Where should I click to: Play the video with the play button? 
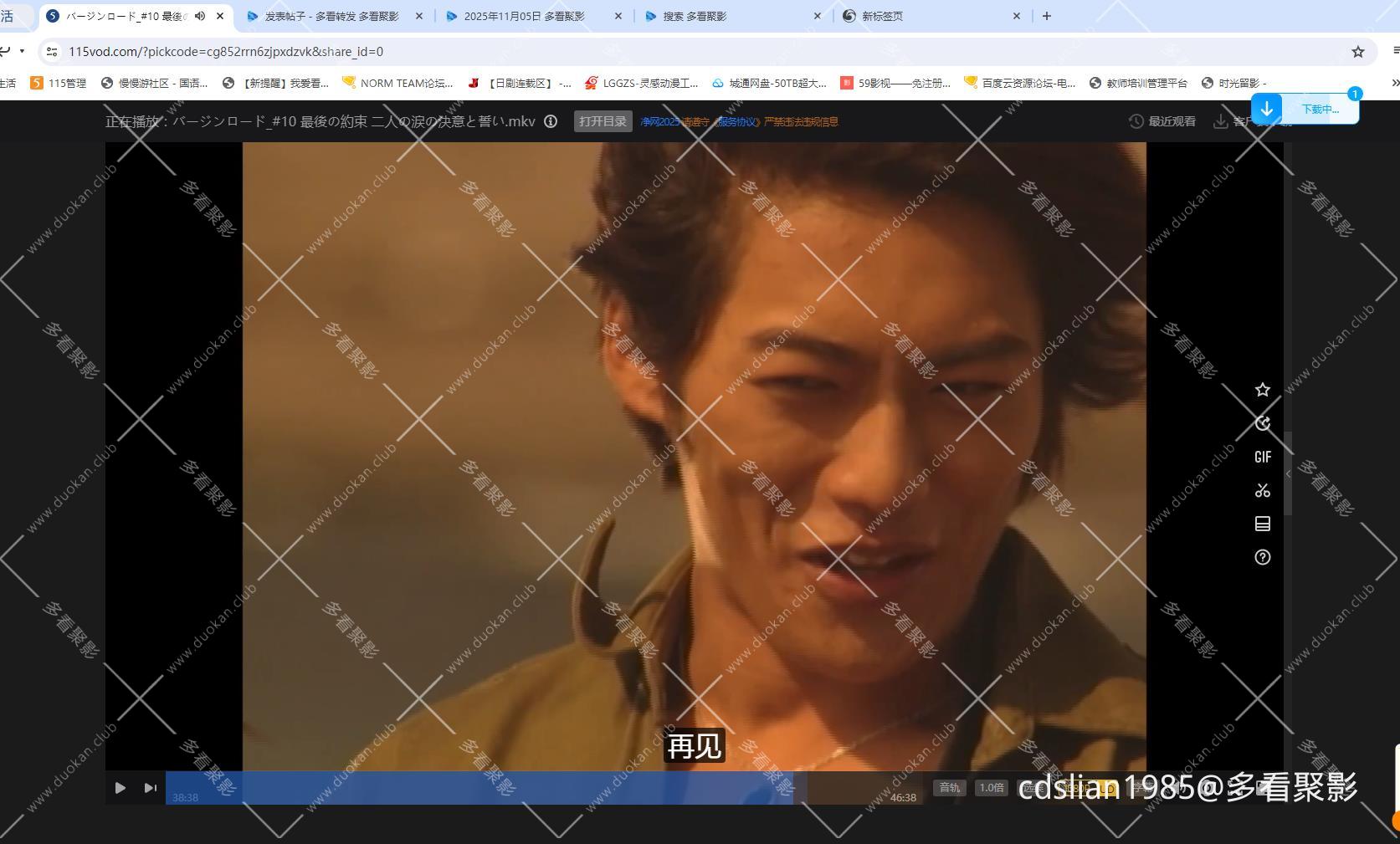120,787
